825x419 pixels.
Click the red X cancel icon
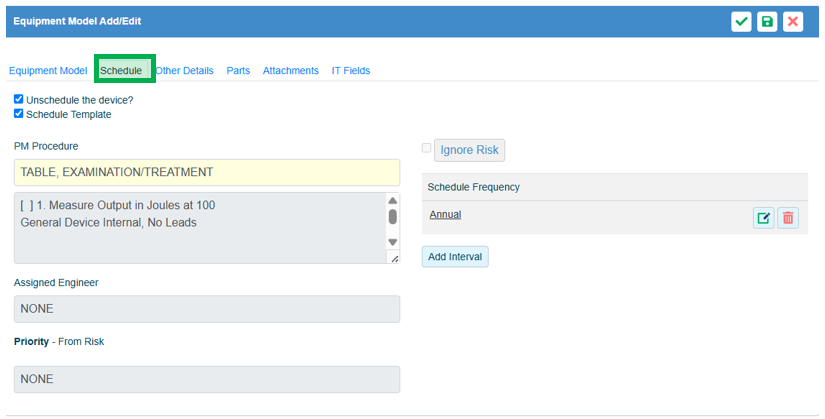tap(793, 22)
